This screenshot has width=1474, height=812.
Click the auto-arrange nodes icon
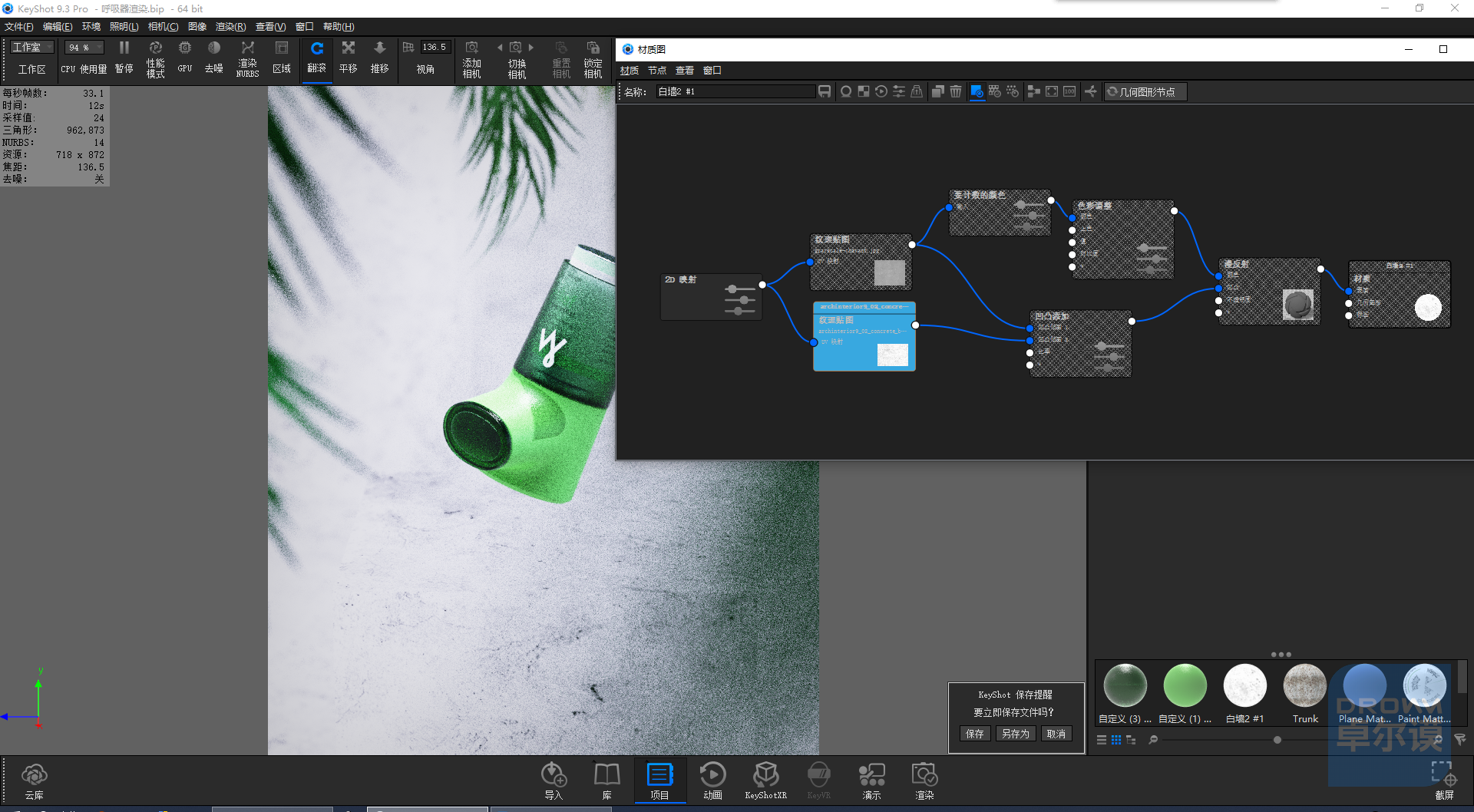point(1033,92)
